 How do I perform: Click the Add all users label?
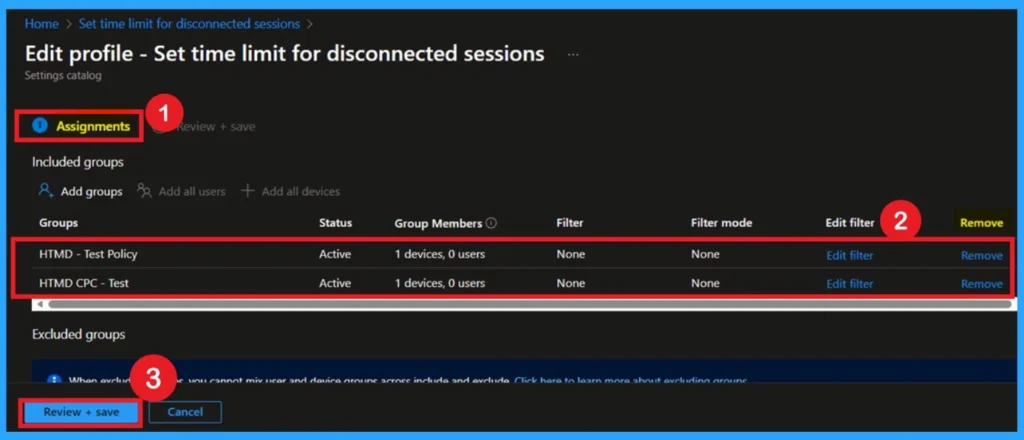point(192,191)
